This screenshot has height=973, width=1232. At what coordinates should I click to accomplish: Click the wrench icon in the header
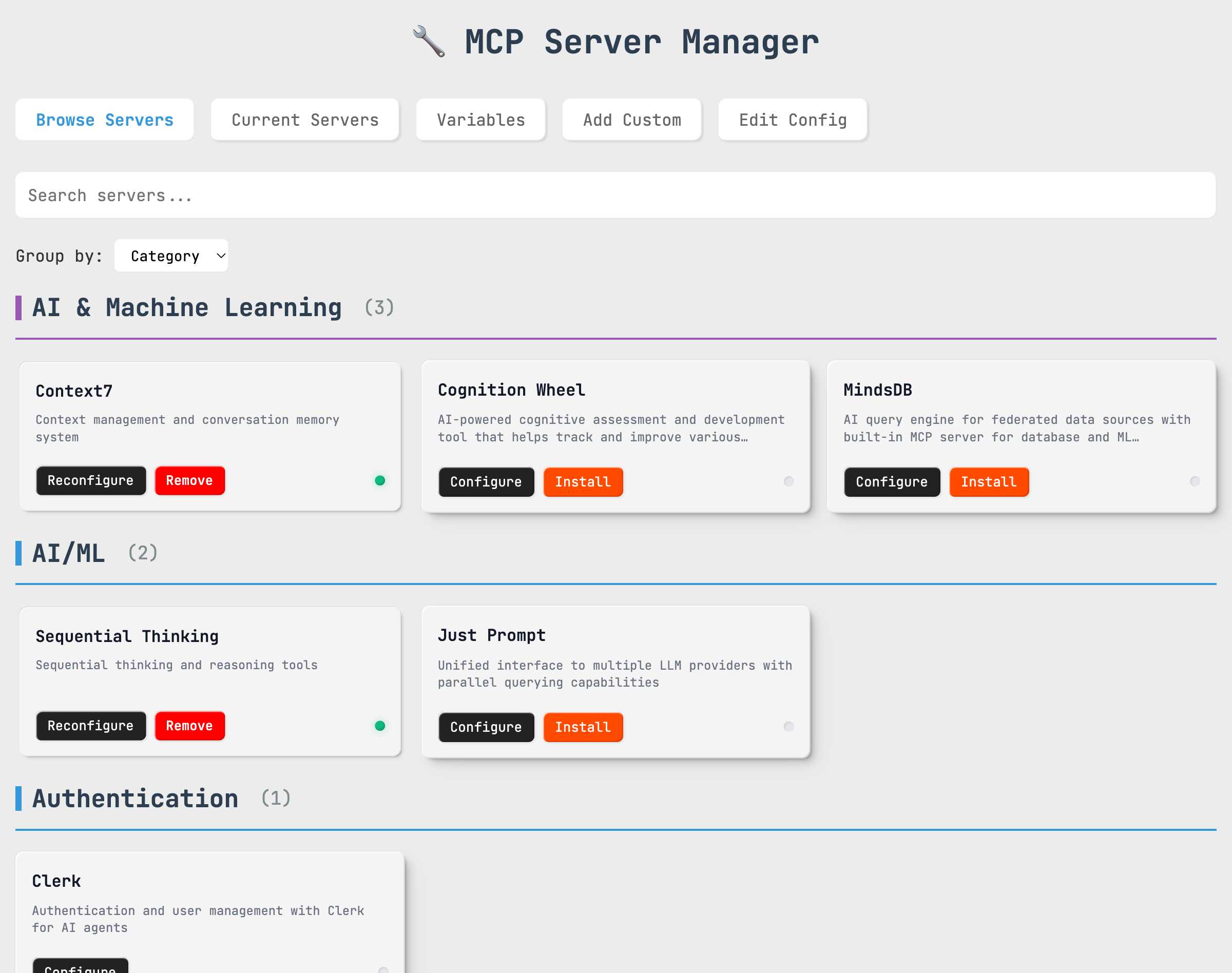click(x=431, y=41)
